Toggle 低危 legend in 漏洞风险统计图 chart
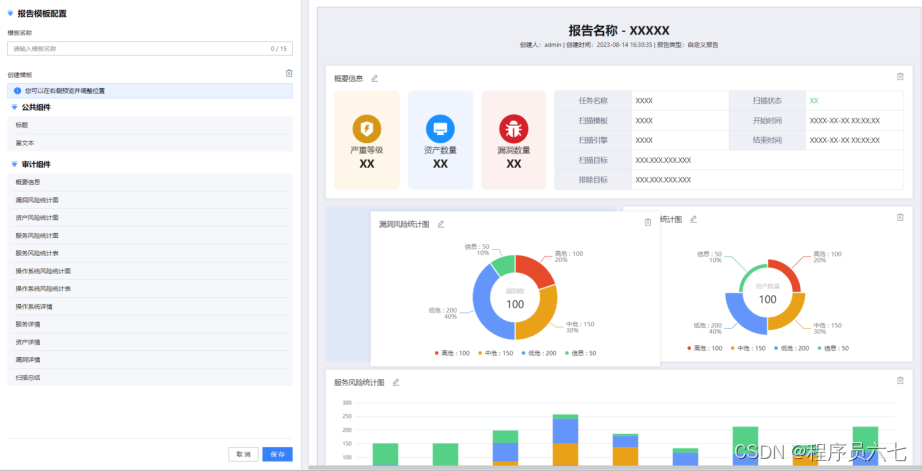The height and width of the screenshot is (471, 922). [x=538, y=353]
